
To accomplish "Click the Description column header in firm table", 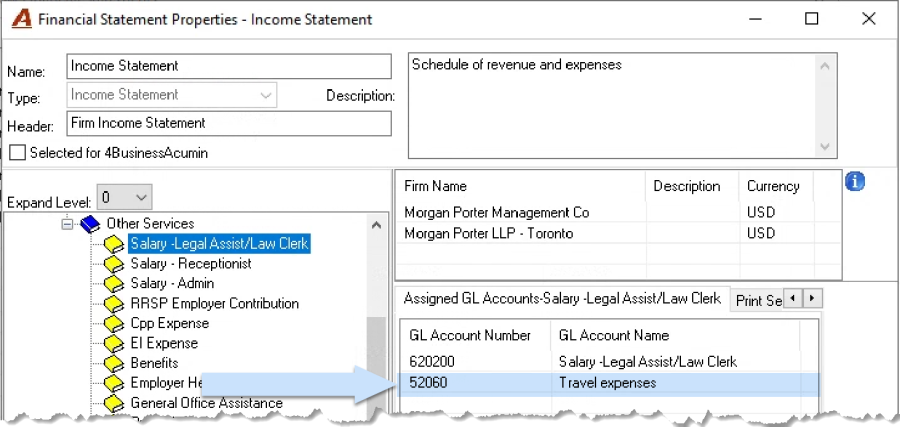I will (692, 187).
